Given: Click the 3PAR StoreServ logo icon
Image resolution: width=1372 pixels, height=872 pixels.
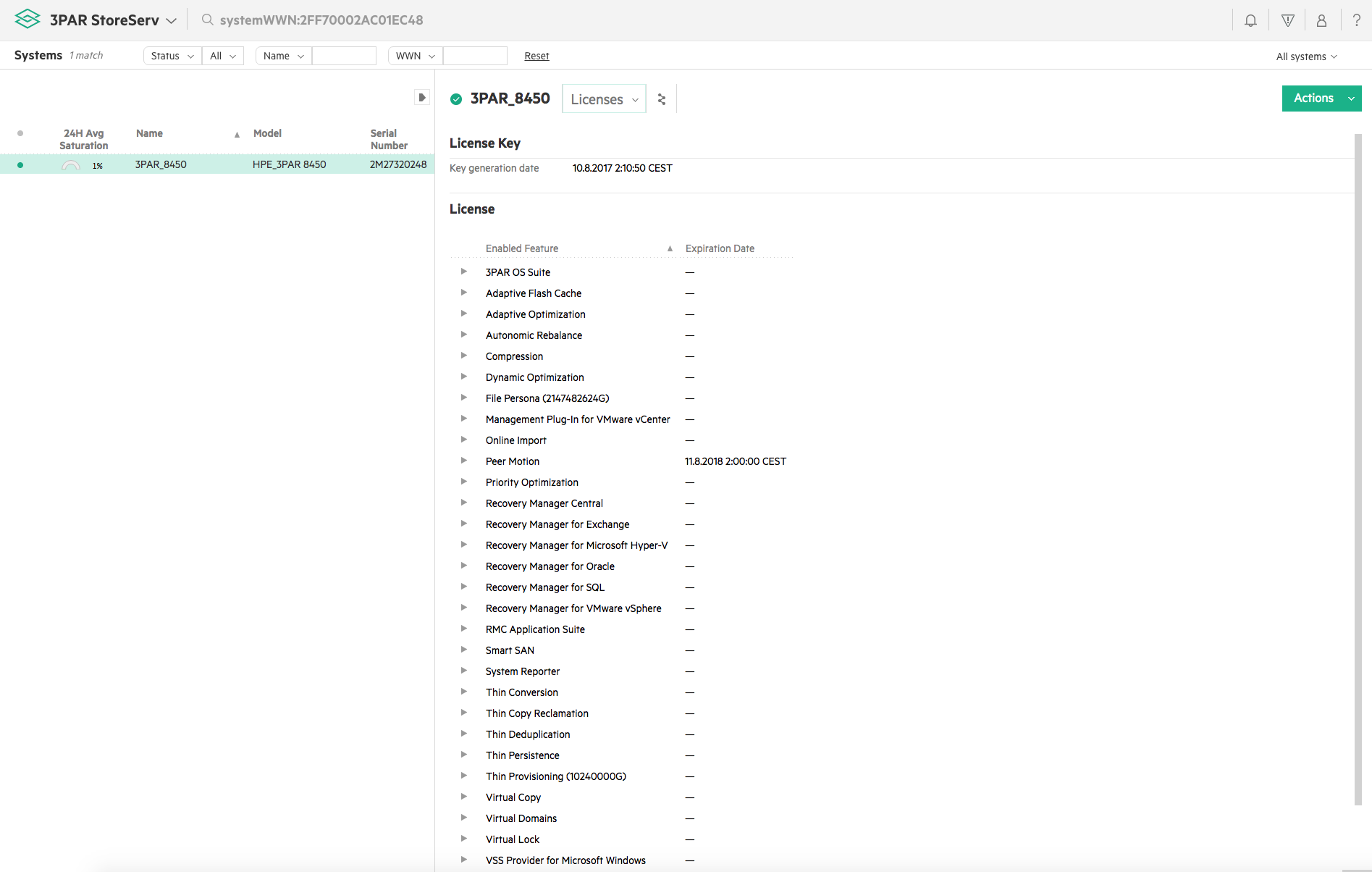Looking at the screenshot, I should 28,20.
